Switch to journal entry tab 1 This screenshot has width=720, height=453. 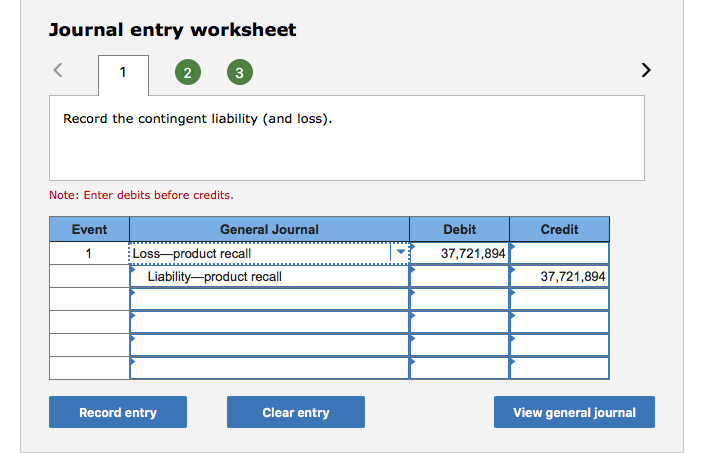click(123, 75)
